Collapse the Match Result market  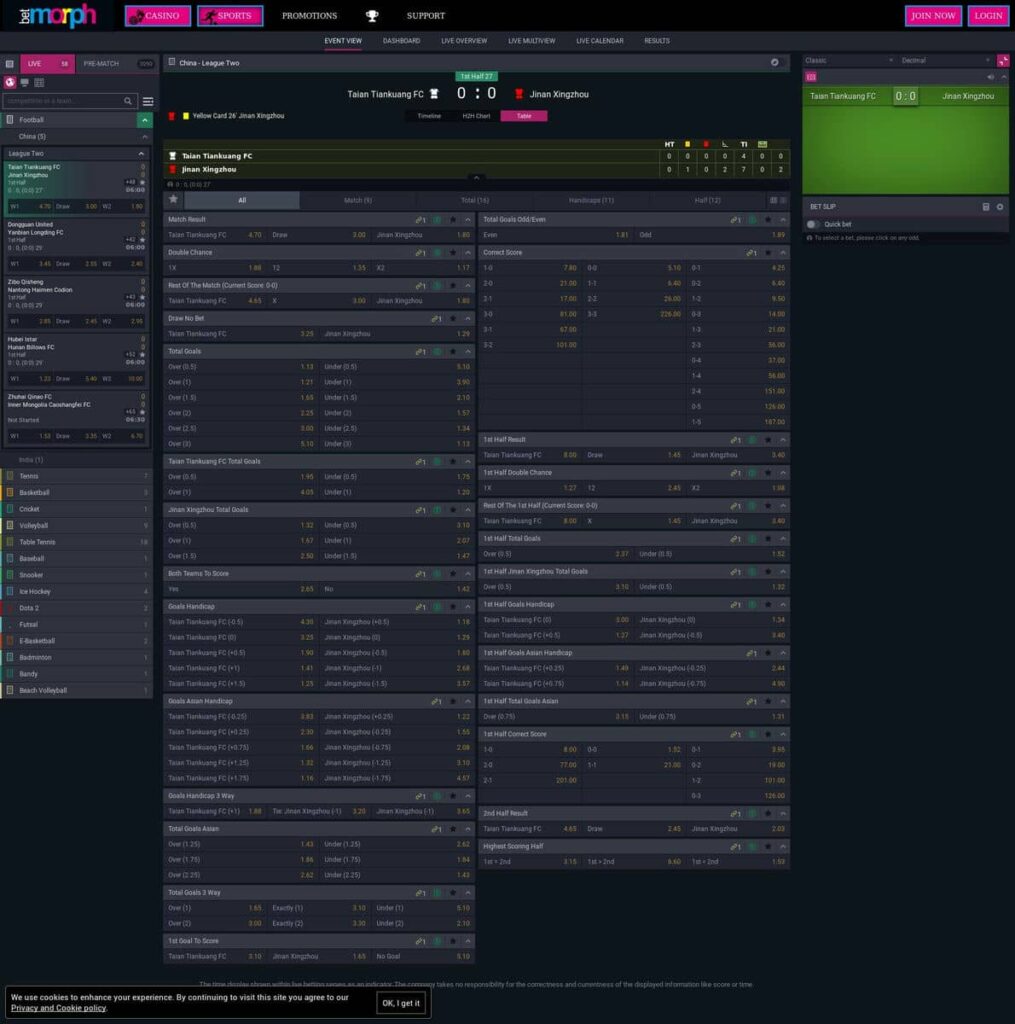[x=468, y=220]
